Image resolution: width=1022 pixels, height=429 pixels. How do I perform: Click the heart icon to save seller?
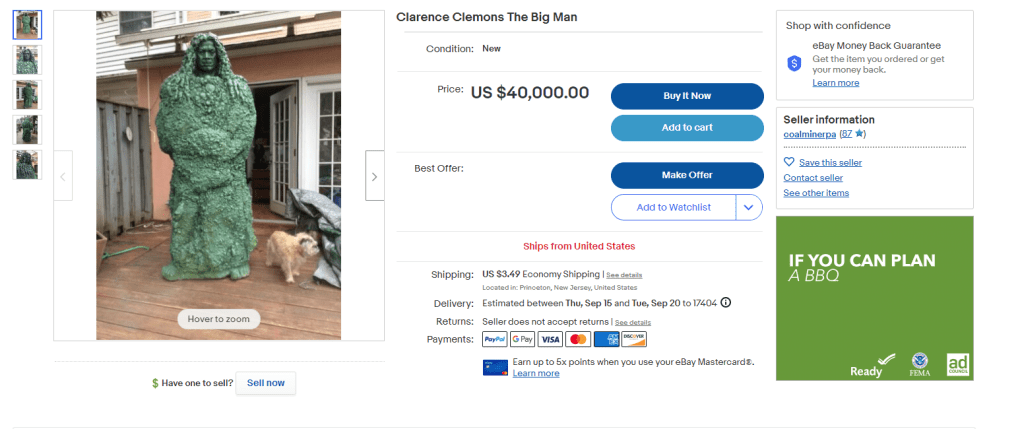789,162
